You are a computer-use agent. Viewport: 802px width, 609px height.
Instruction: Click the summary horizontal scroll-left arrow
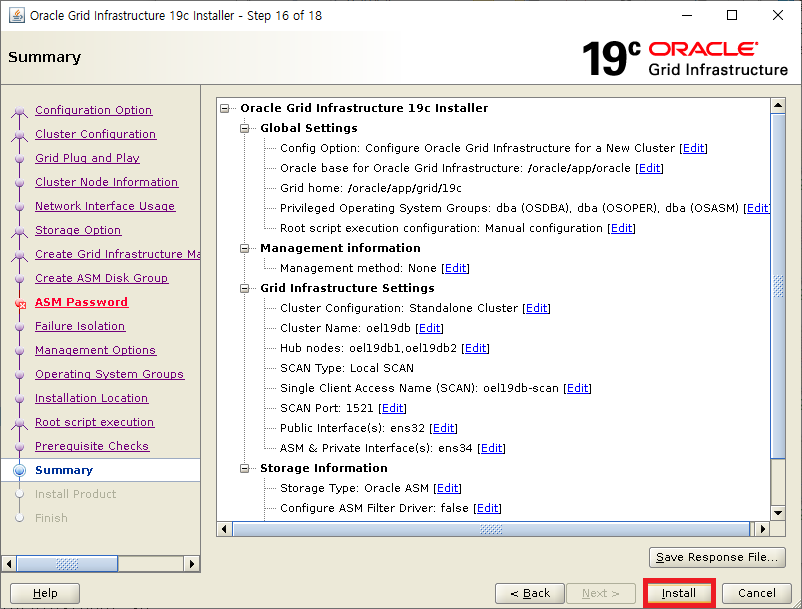point(224,529)
